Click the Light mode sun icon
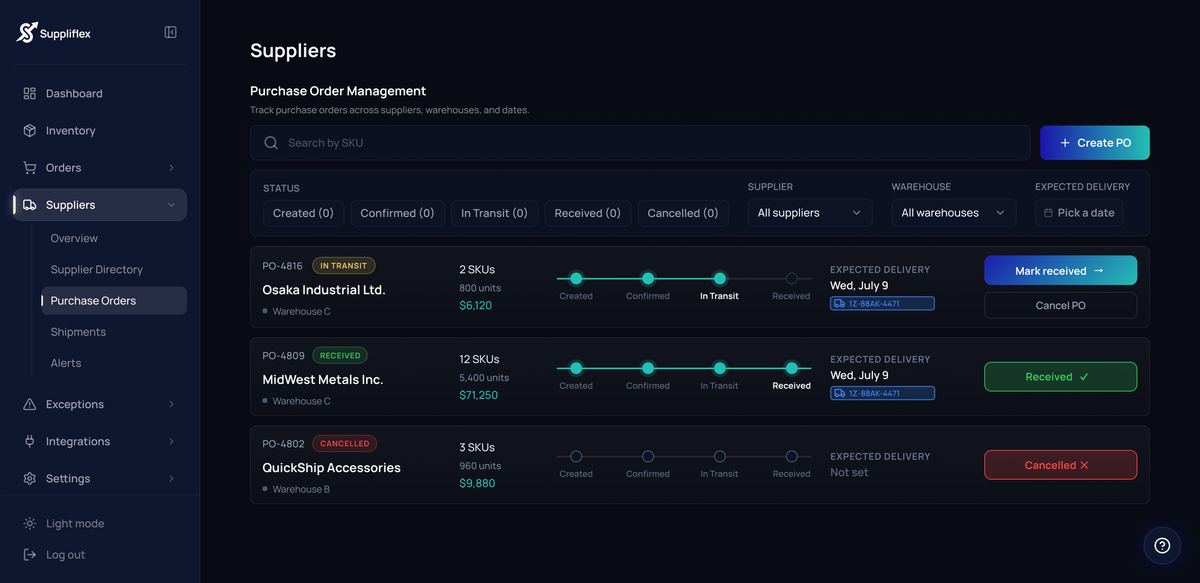 [x=29, y=523]
